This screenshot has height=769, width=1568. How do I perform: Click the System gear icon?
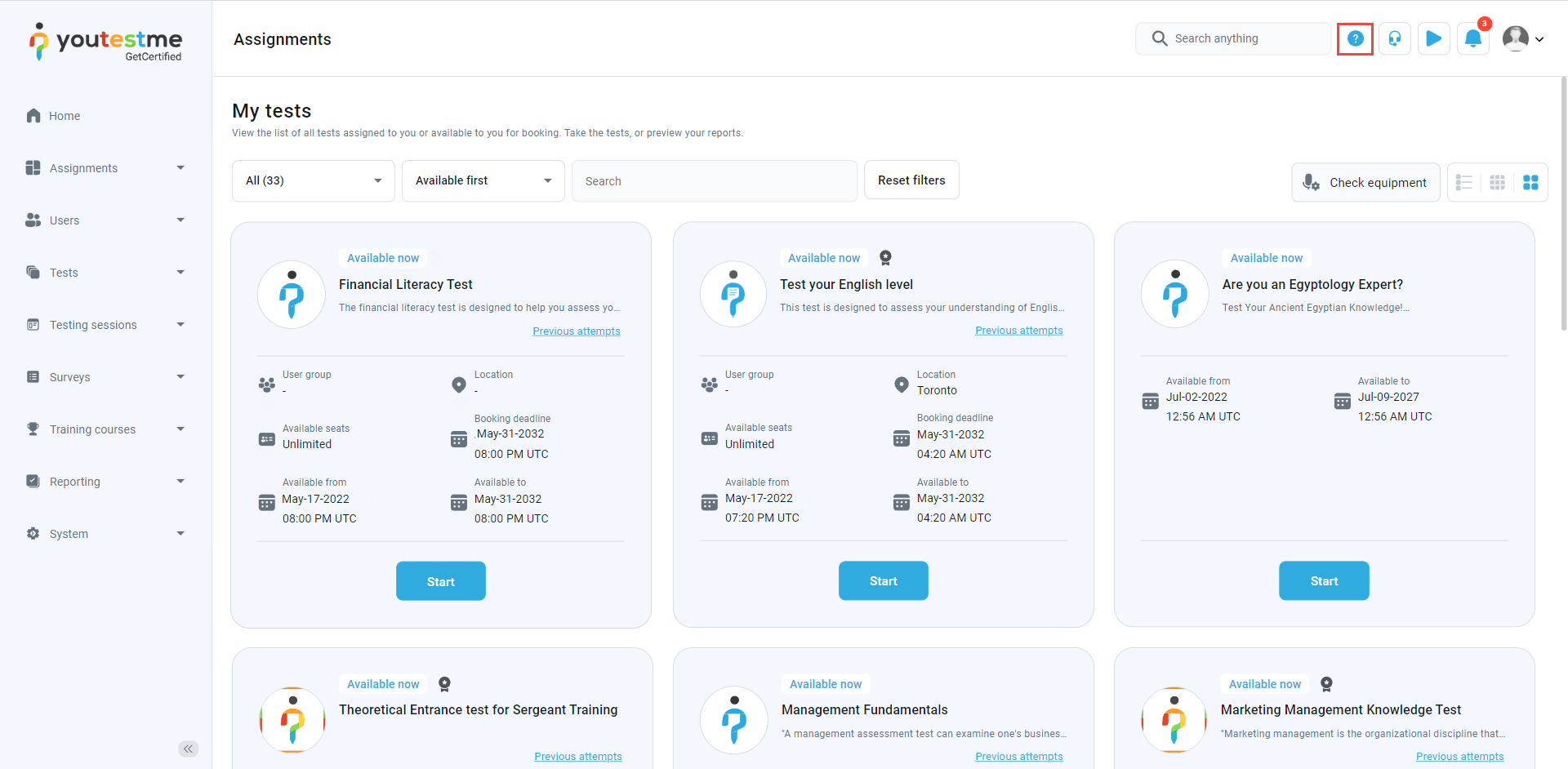(x=33, y=533)
